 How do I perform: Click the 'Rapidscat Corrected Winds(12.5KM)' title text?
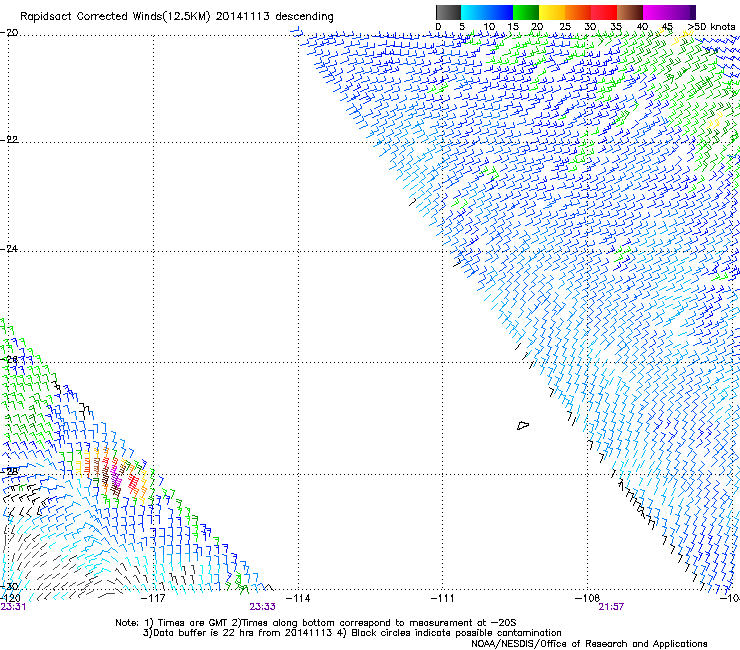click(115, 17)
